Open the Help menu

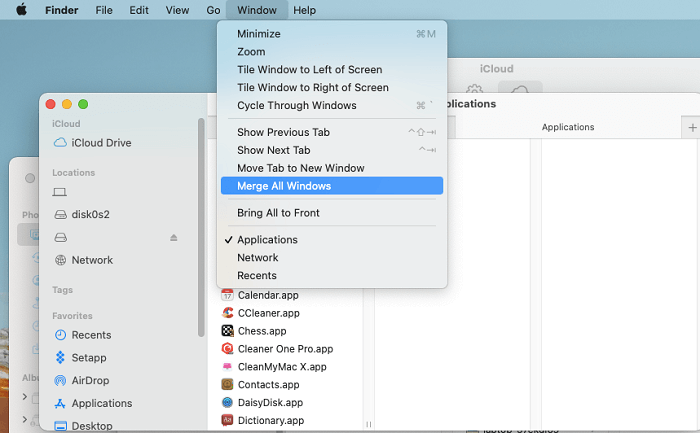pos(304,10)
